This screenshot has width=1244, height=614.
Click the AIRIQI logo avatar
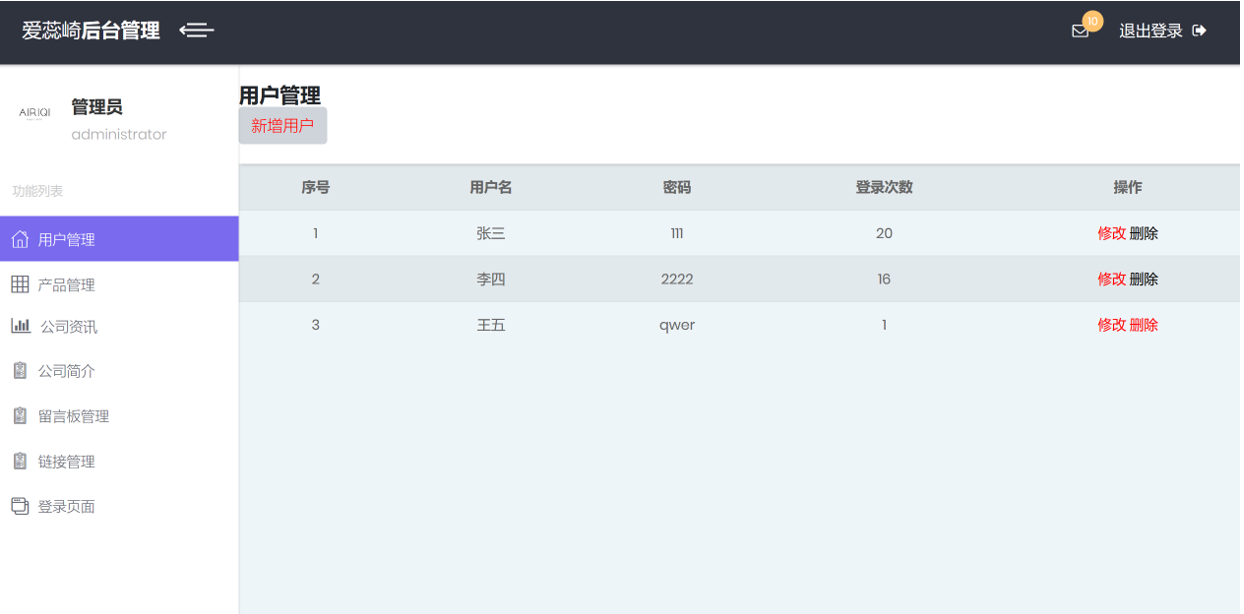click(x=35, y=113)
